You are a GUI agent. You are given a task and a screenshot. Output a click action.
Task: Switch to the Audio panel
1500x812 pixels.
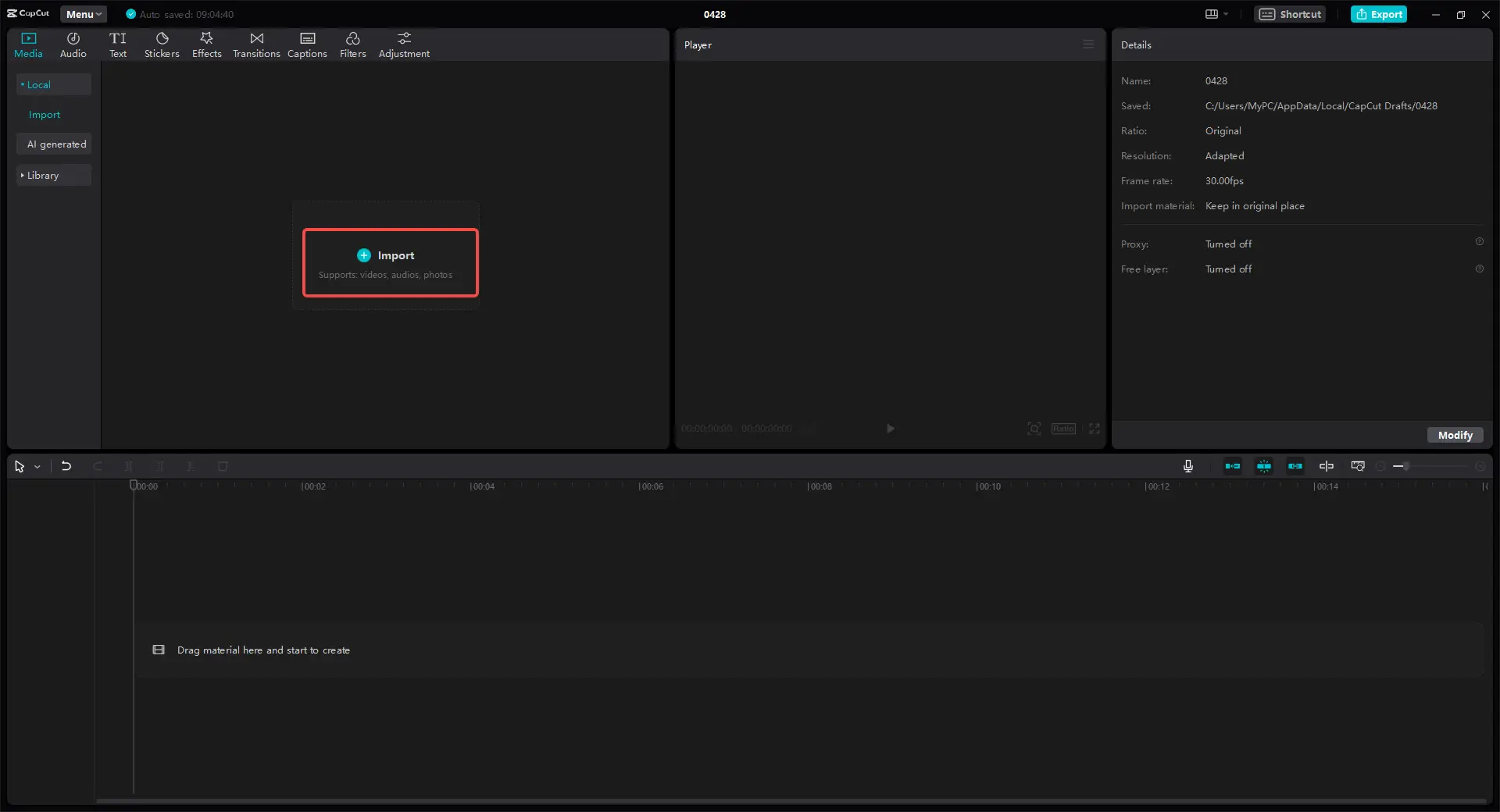(73, 44)
